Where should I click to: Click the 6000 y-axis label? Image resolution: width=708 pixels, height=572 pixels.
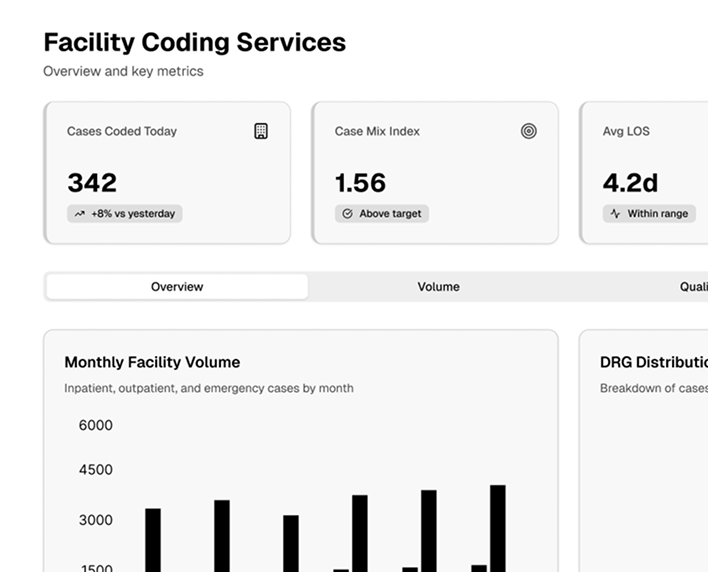point(96,425)
